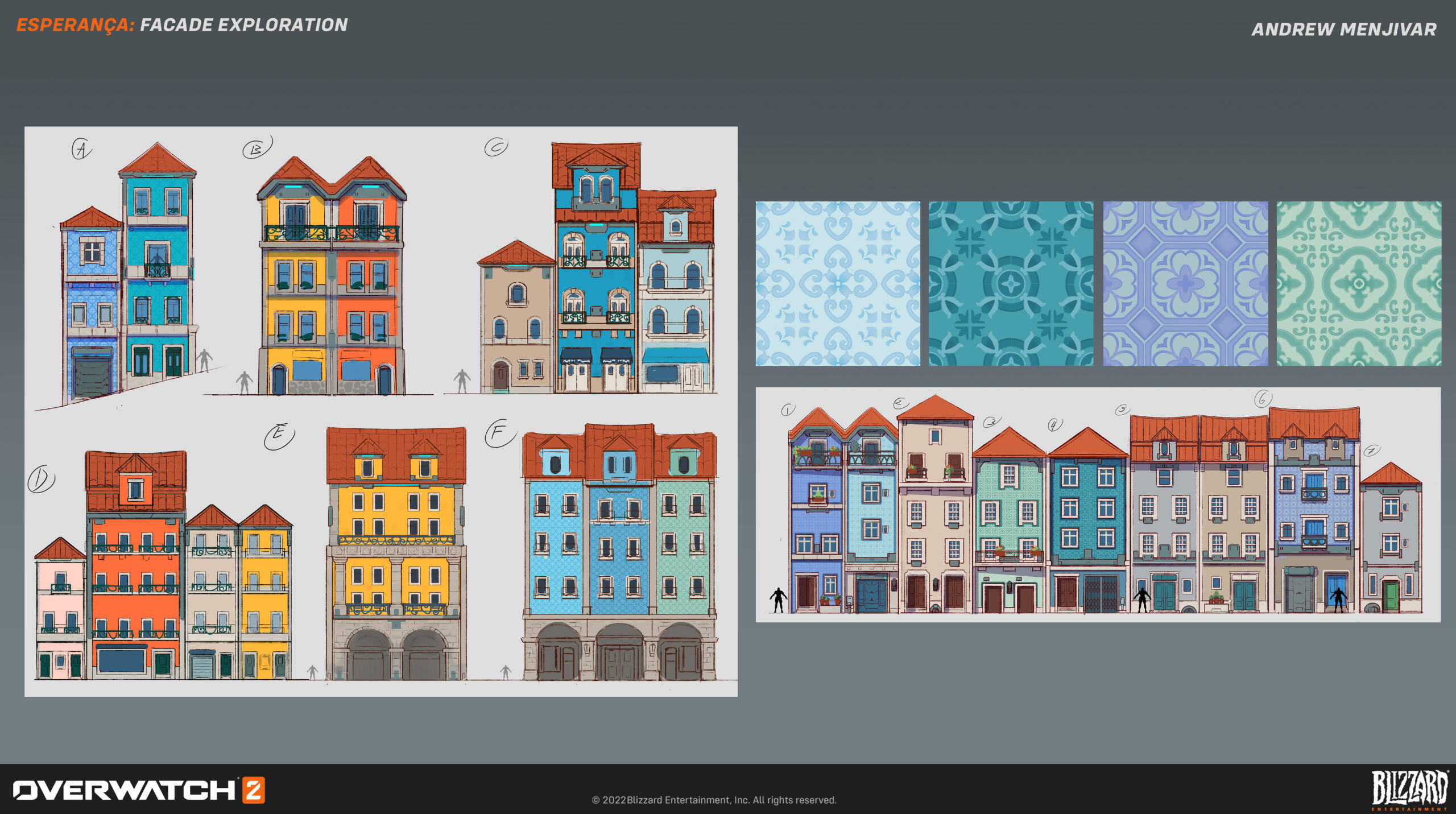
Task: Click the yellow and orange twin-gable building B
Action: pyautogui.click(x=332, y=284)
